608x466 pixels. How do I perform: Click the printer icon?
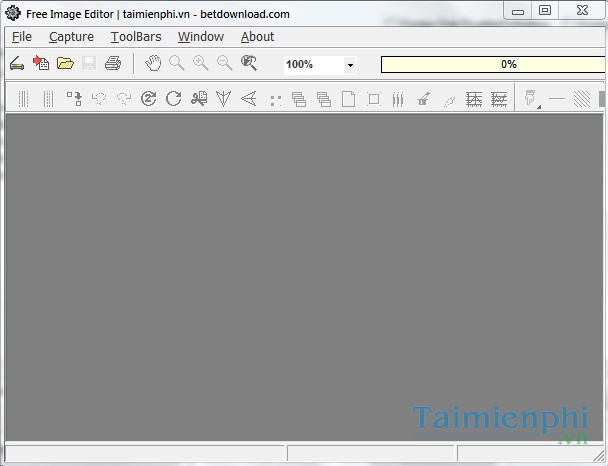[x=113, y=63]
